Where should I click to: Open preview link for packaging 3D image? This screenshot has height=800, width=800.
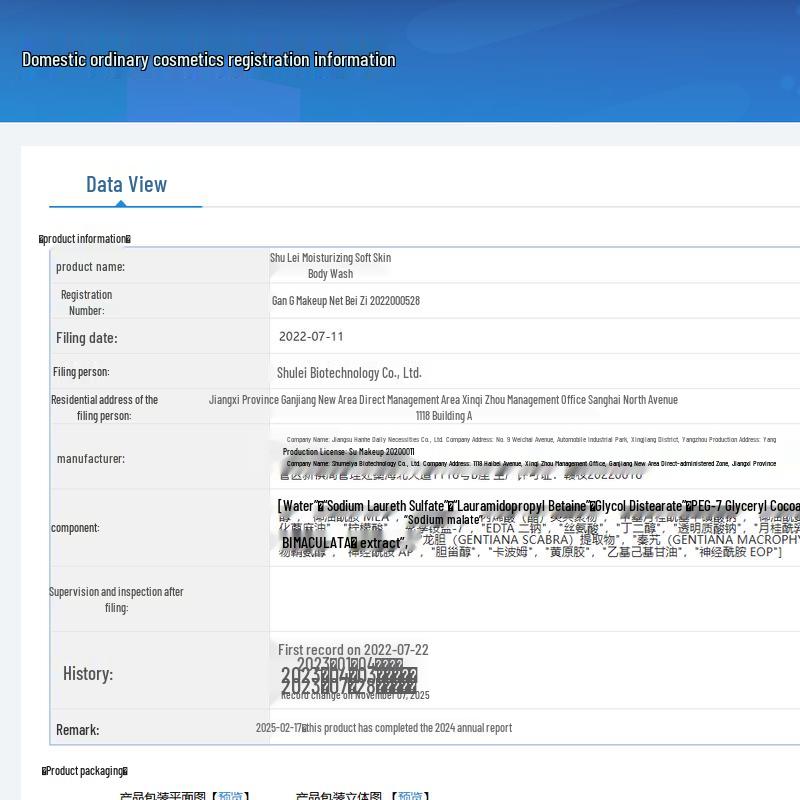(410, 796)
